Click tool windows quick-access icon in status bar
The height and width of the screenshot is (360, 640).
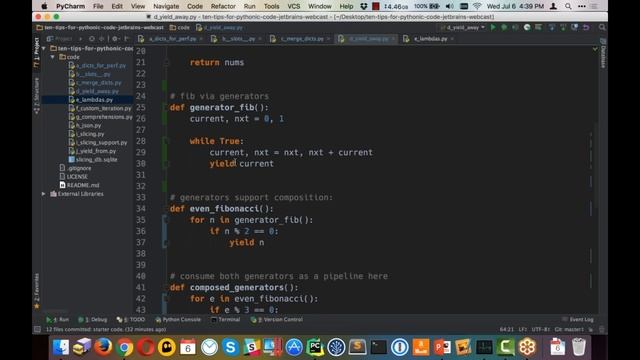(x=37, y=329)
